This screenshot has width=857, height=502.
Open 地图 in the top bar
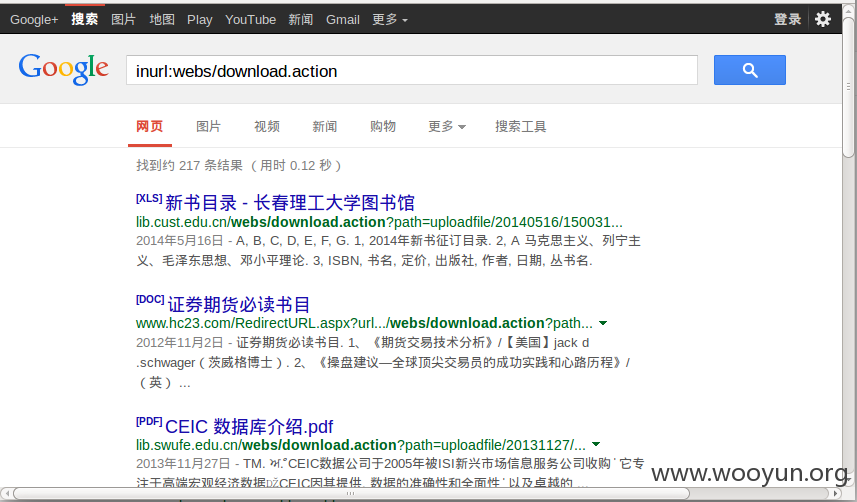[x=162, y=20]
